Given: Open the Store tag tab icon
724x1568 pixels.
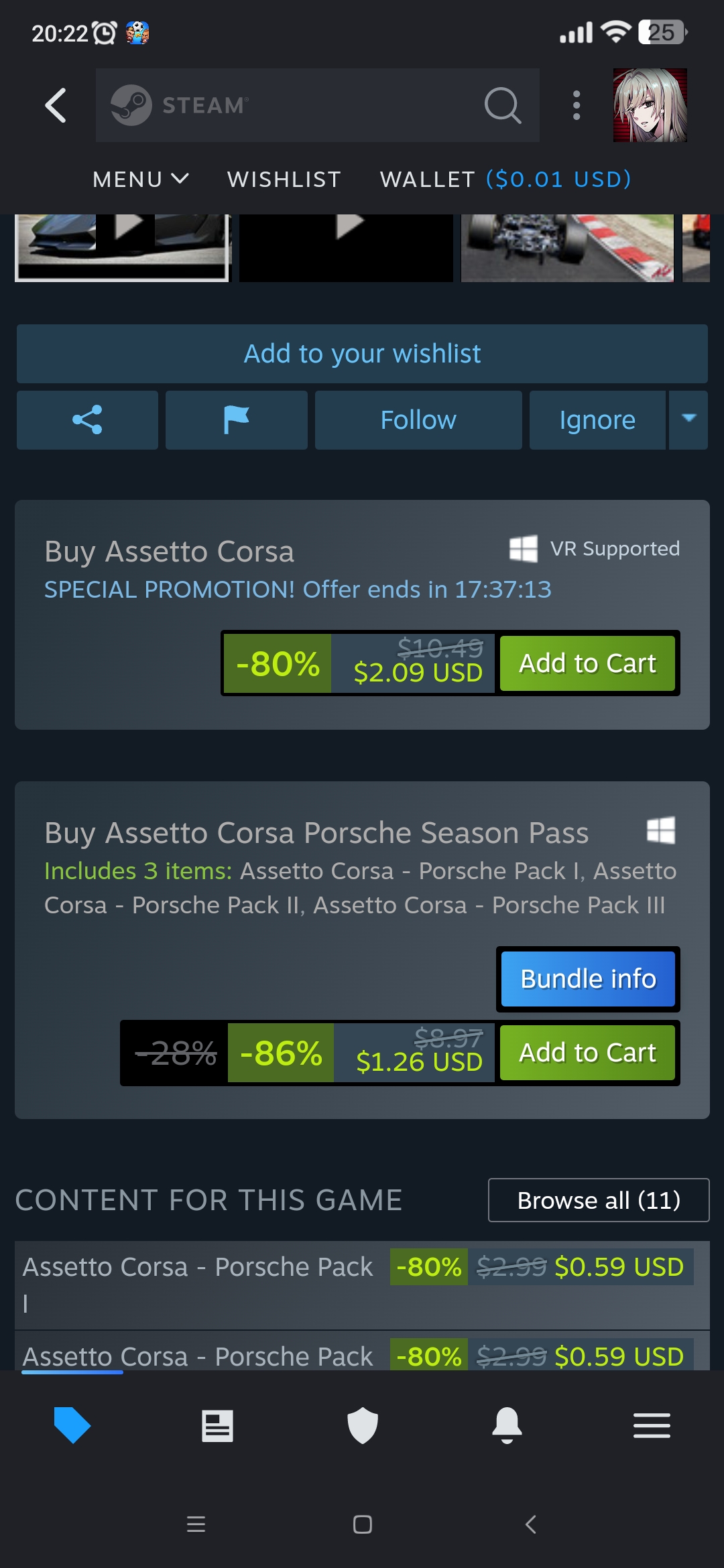Looking at the screenshot, I should [x=72, y=1425].
